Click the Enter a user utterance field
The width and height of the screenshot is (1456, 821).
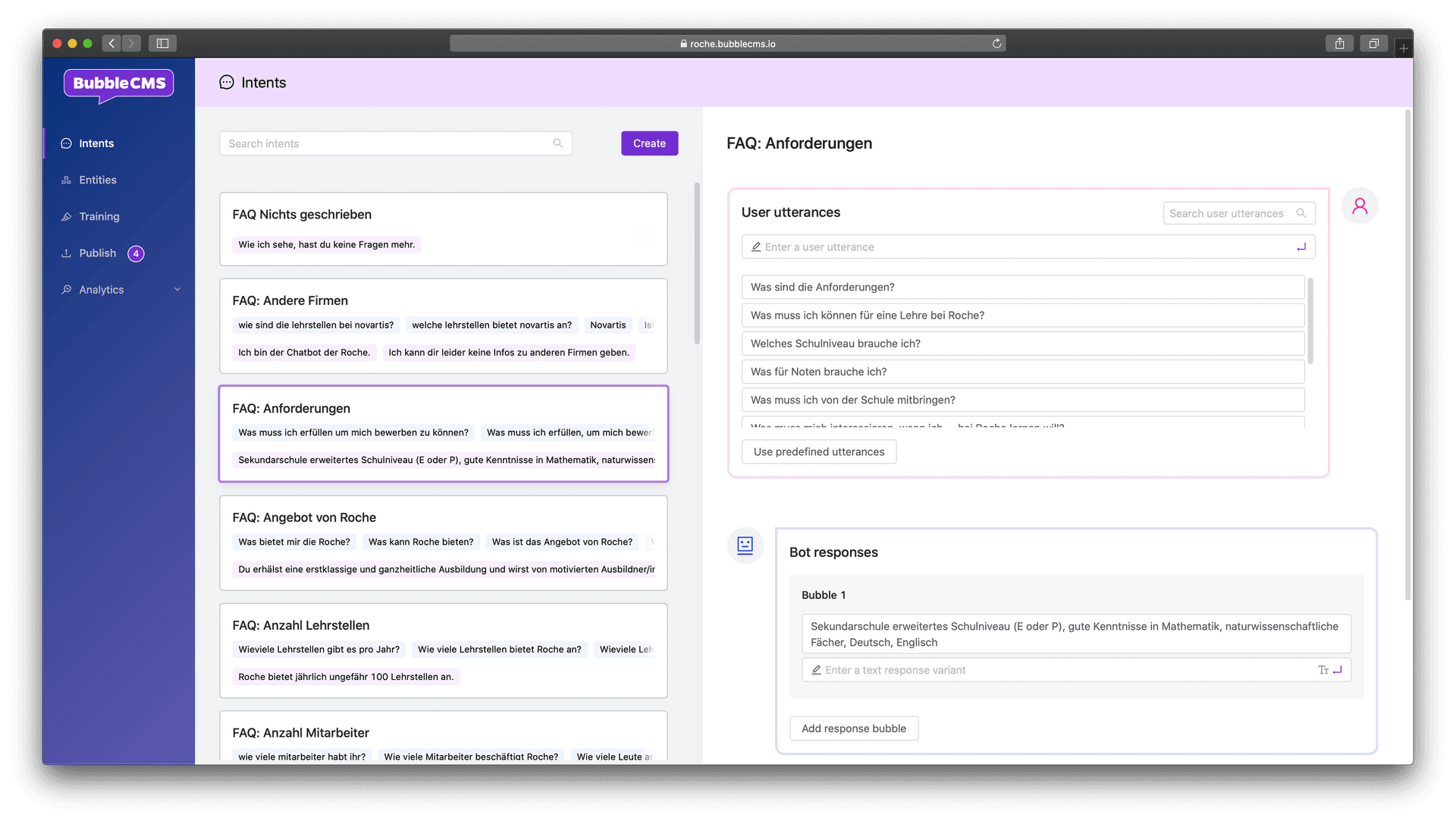(x=1024, y=247)
